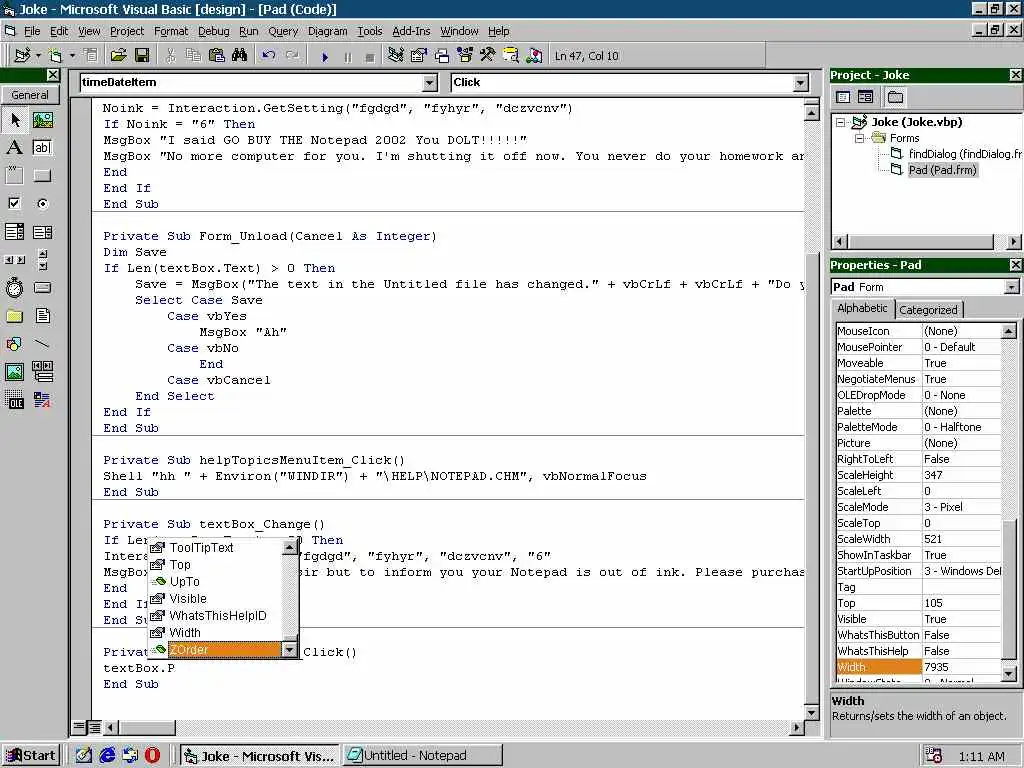Click View Object in Project panel
The image size is (1024, 768).
coord(865,97)
